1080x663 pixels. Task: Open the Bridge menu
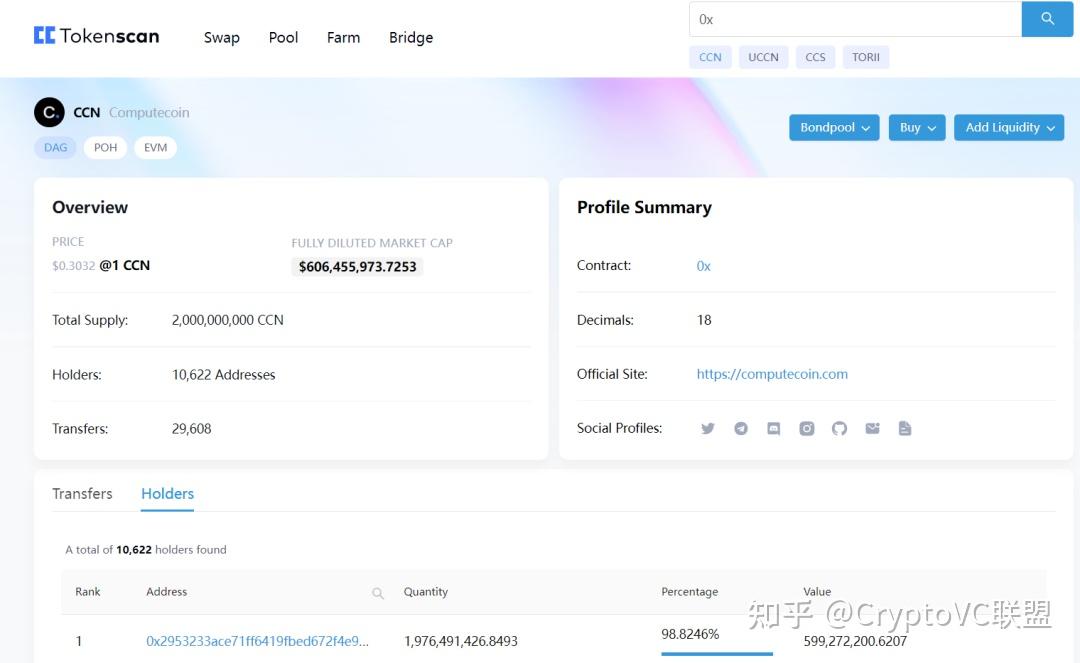click(x=411, y=38)
